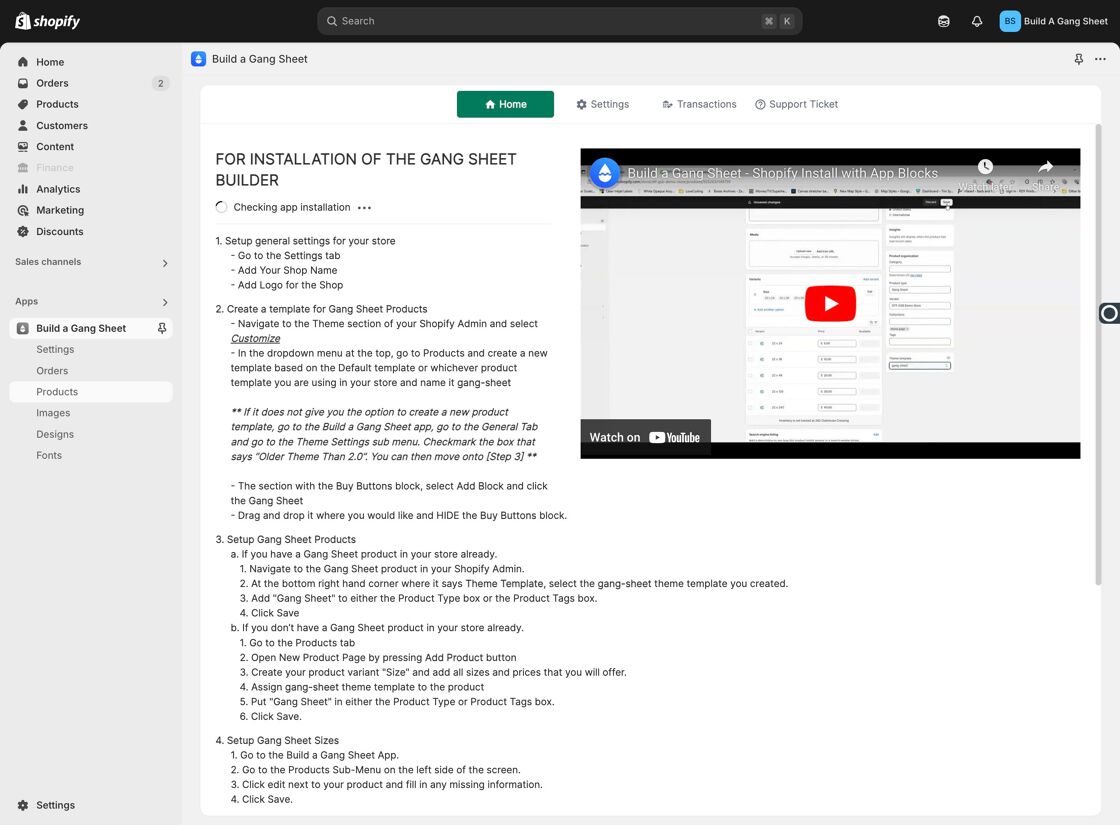Open Products under Build a Gang Sheet
This screenshot has width=1120, height=825.
pyautogui.click(x=91, y=391)
